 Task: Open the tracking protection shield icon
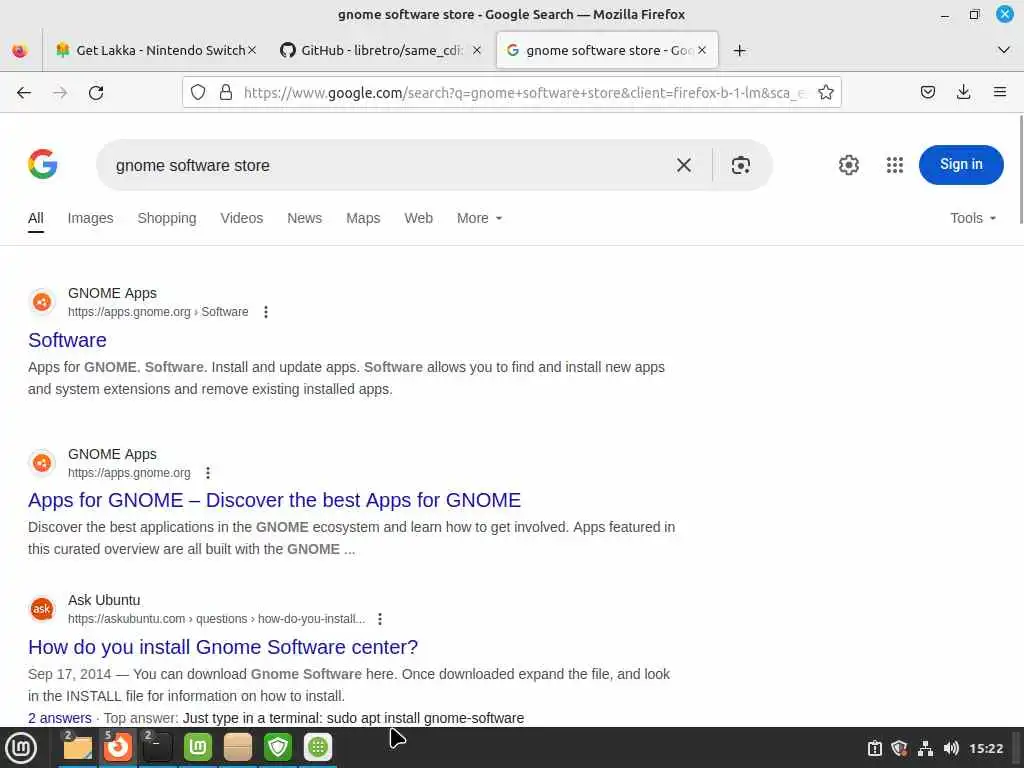[x=198, y=93]
